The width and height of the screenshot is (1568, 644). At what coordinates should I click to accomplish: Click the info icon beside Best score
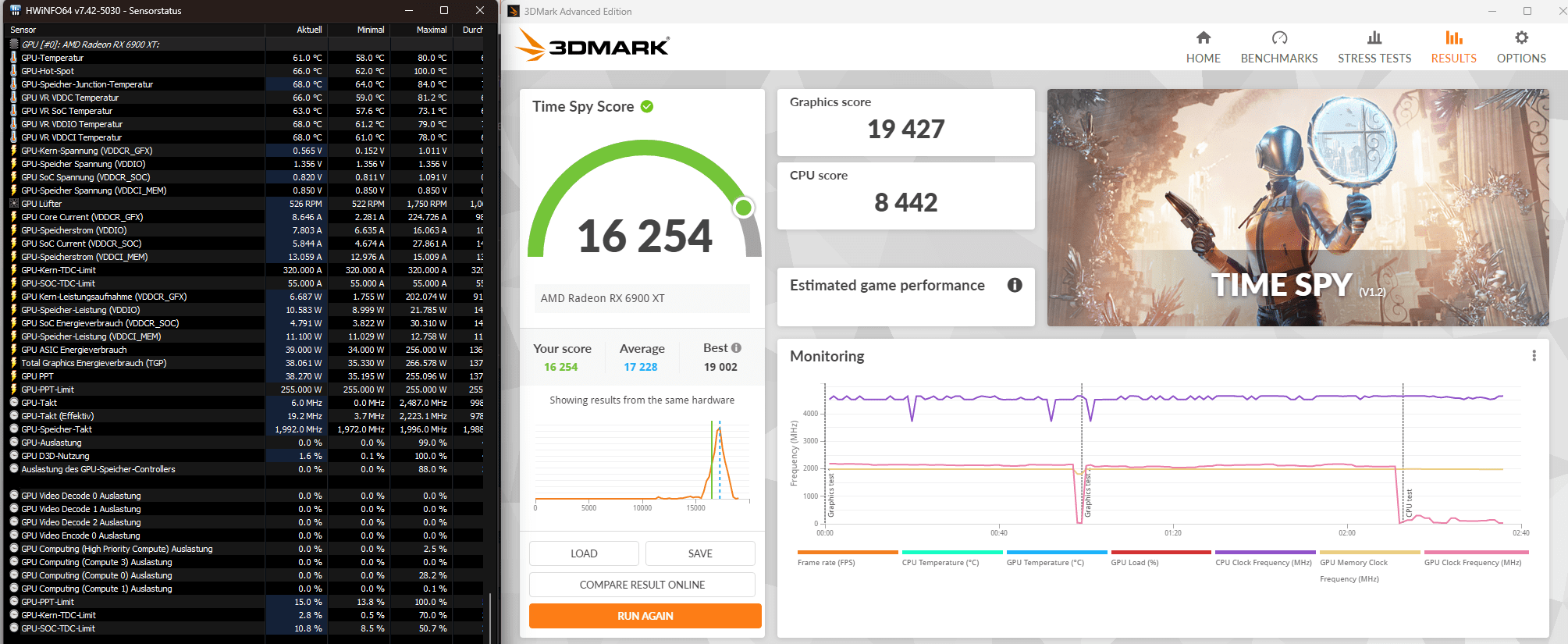pyautogui.click(x=736, y=348)
